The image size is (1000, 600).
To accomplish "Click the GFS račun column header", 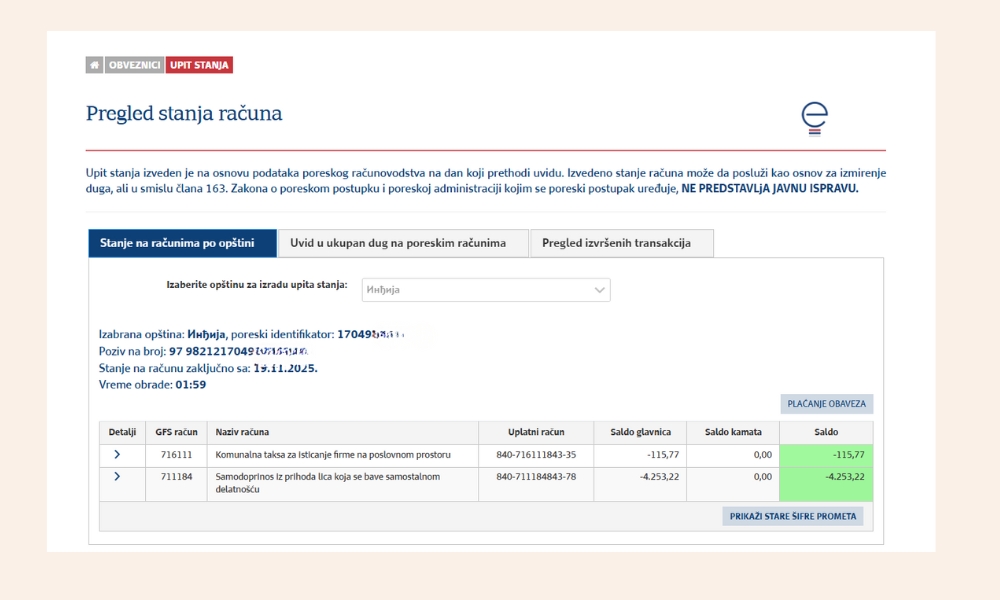I will (175, 432).
